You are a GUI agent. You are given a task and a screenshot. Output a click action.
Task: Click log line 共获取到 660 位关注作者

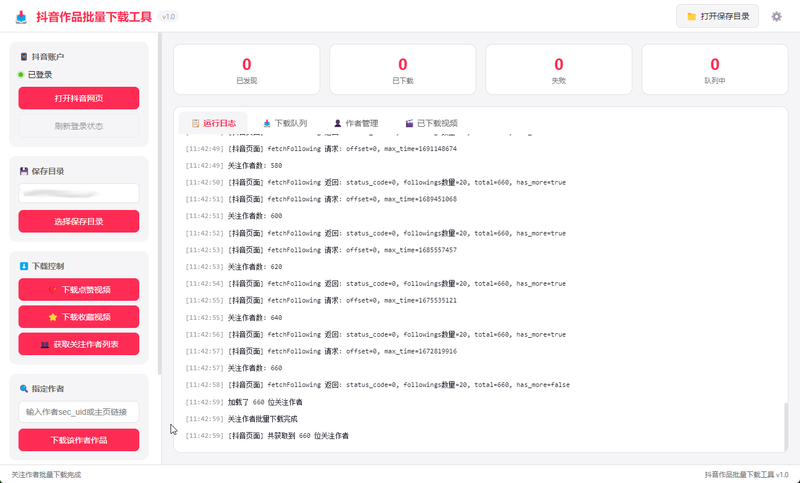pyautogui.click(x=267, y=436)
